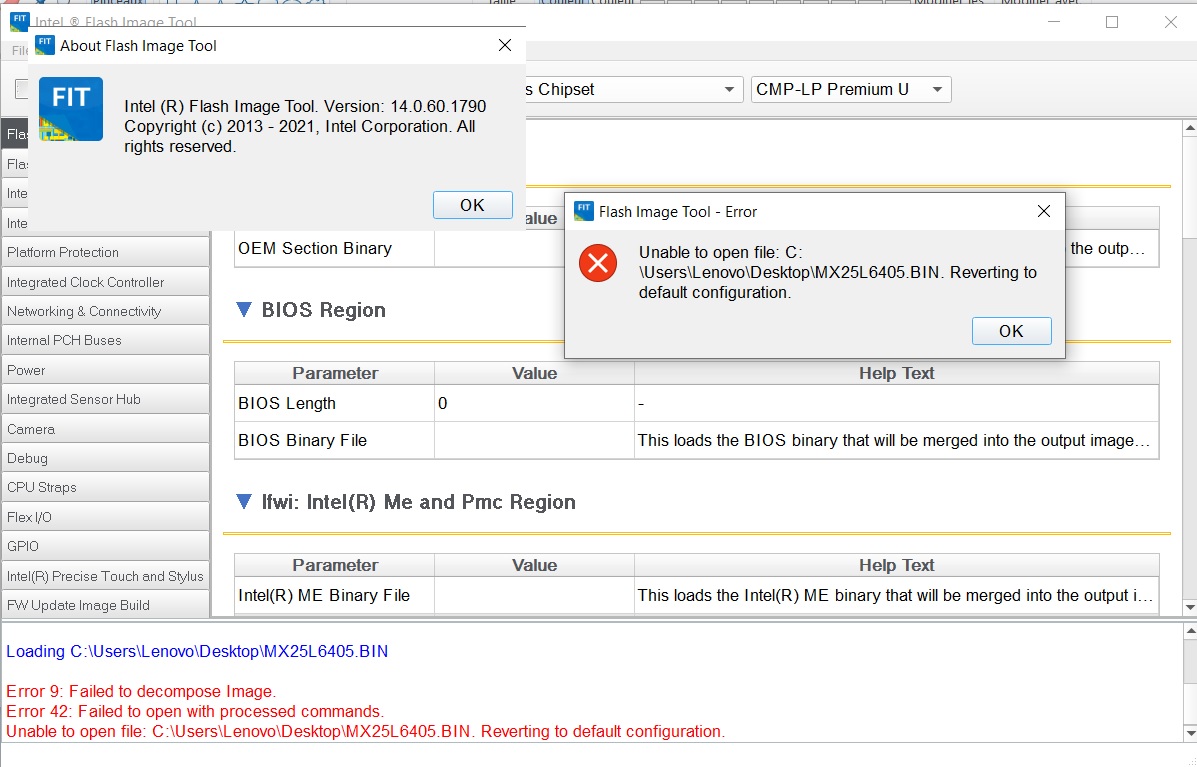Click Intel(R) ME Binary File value cell

[x=534, y=595]
